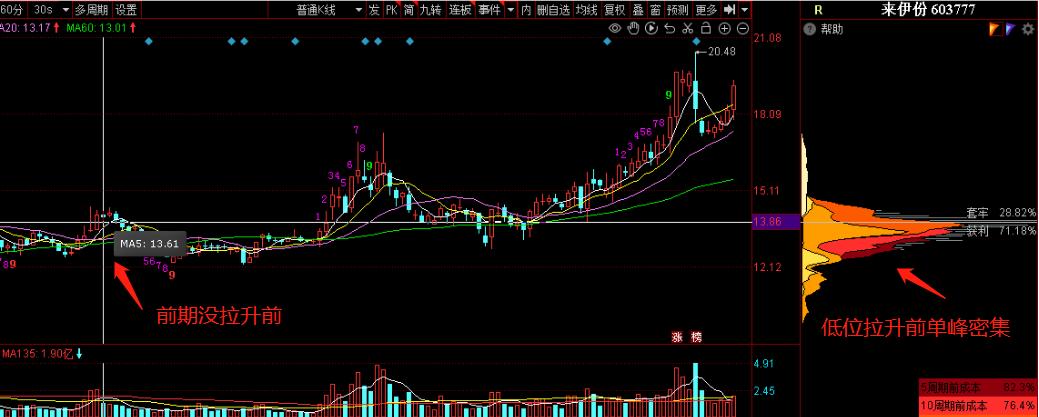Click the eye visibility icon above chart
Viewport: 1039px width, 417px height.
coord(615,29)
